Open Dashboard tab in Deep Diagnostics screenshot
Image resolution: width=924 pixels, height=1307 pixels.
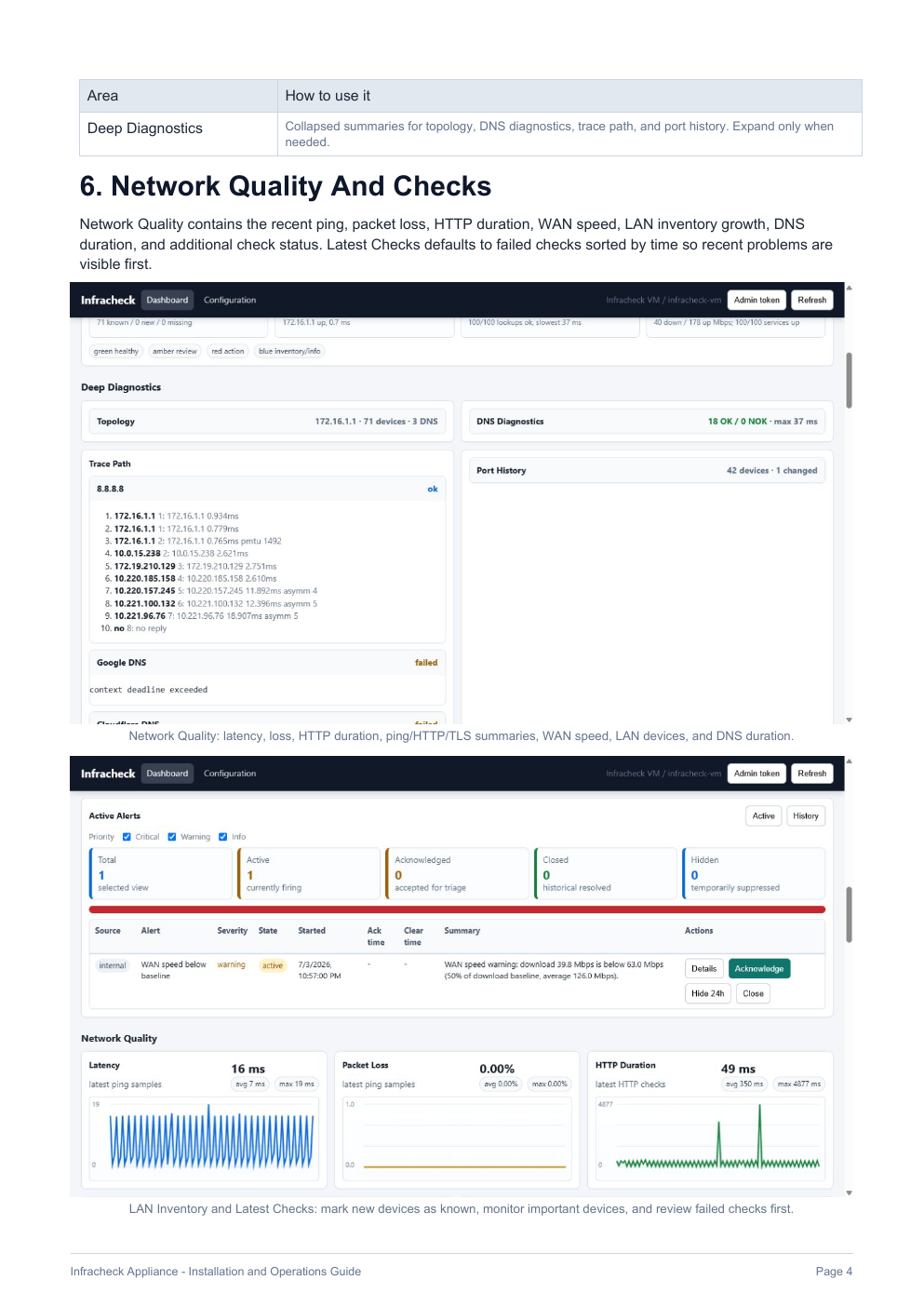tap(167, 300)
